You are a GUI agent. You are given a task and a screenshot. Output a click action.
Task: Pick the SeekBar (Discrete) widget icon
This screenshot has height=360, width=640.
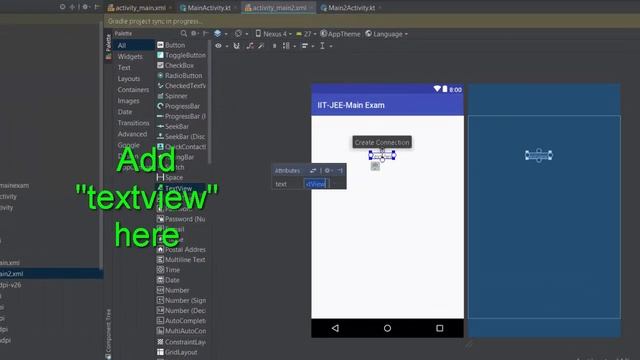tap(160, 136)
